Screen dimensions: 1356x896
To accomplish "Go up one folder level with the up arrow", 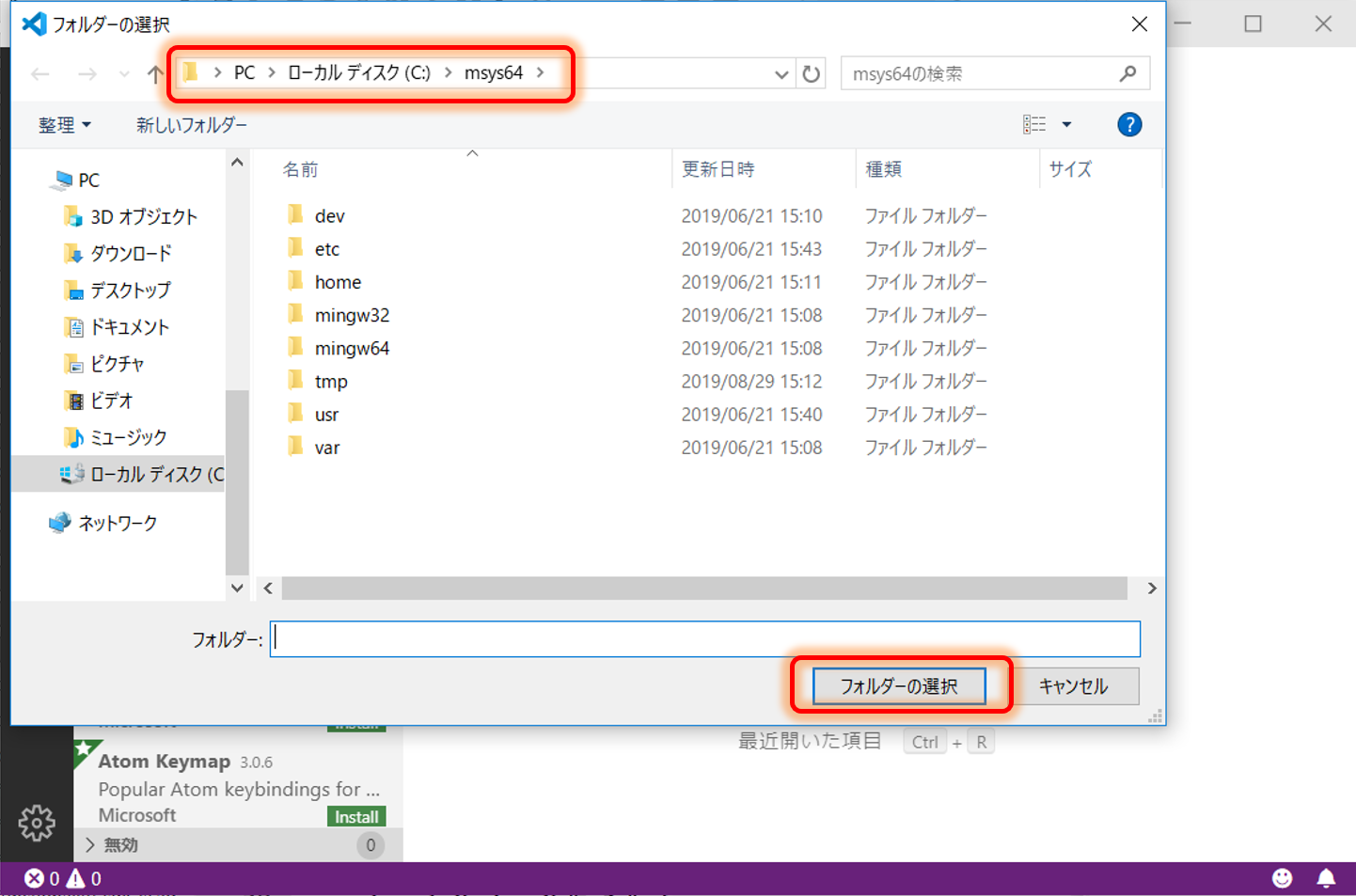I will [153, 73].
